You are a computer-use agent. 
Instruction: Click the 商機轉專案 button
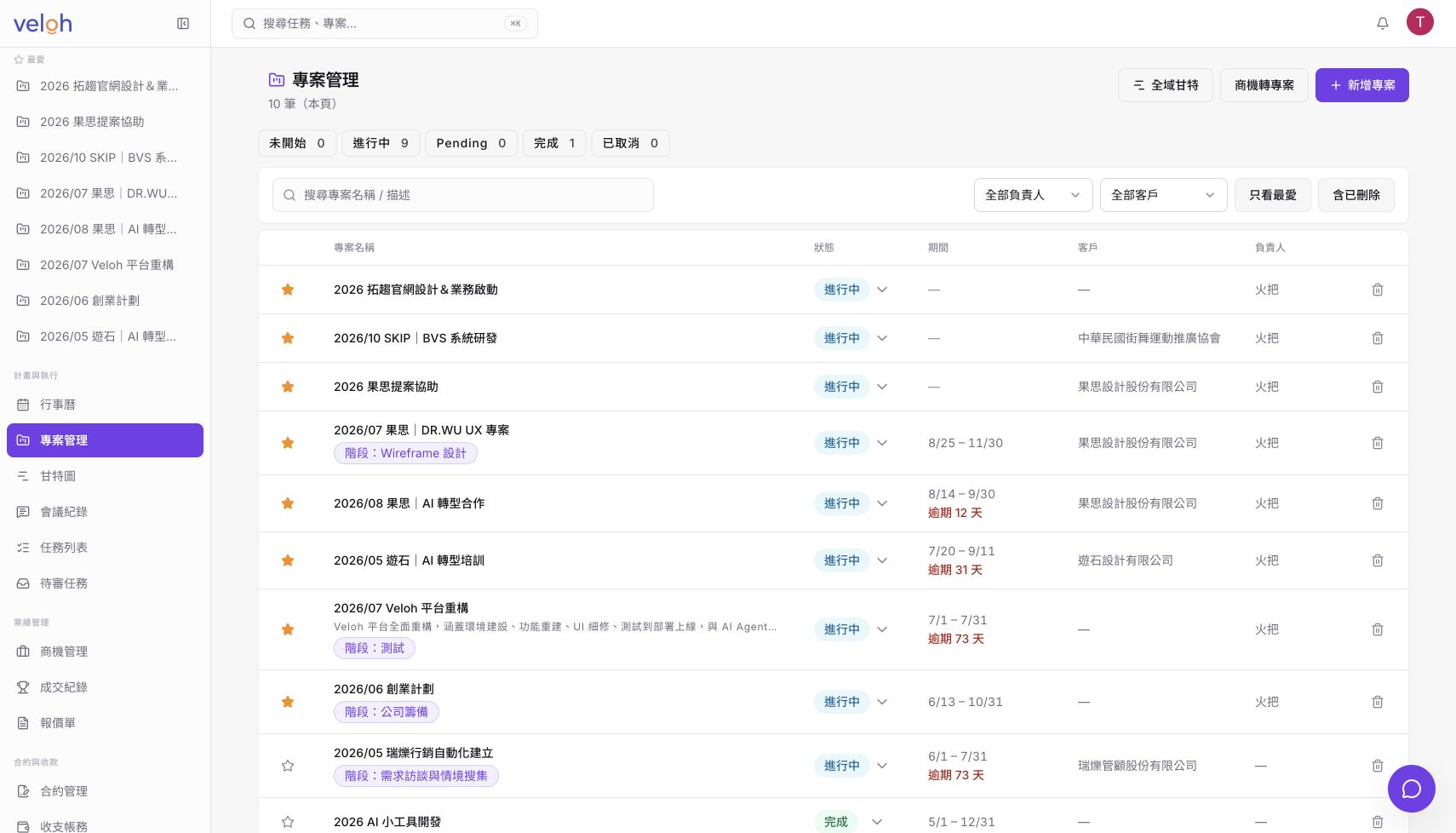[1264, 85]
